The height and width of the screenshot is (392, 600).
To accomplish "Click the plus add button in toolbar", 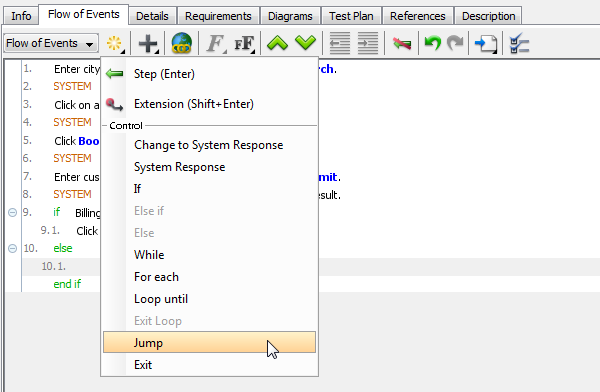I will (148, 43).
